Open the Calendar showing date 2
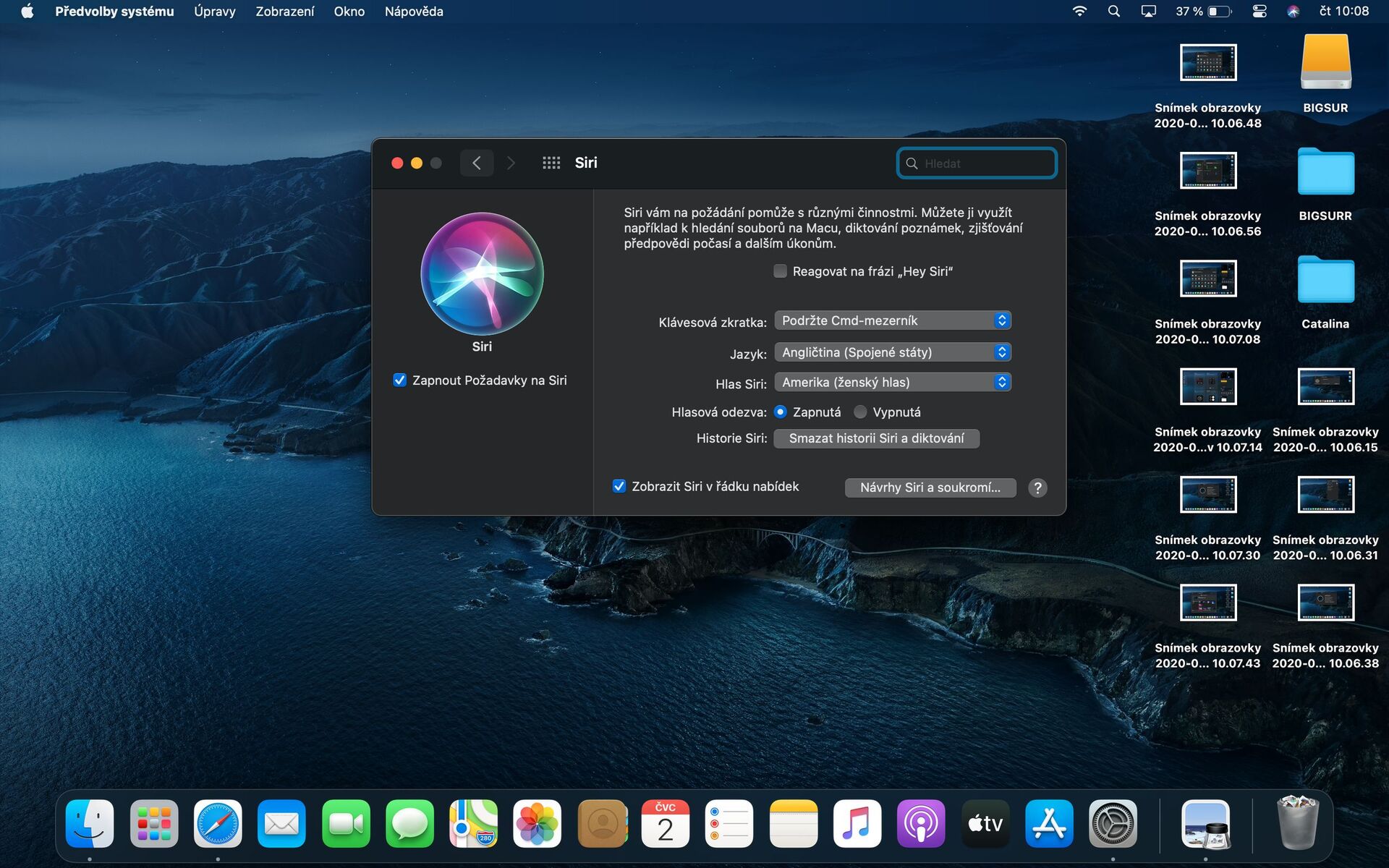 click(x=666, y=823)
